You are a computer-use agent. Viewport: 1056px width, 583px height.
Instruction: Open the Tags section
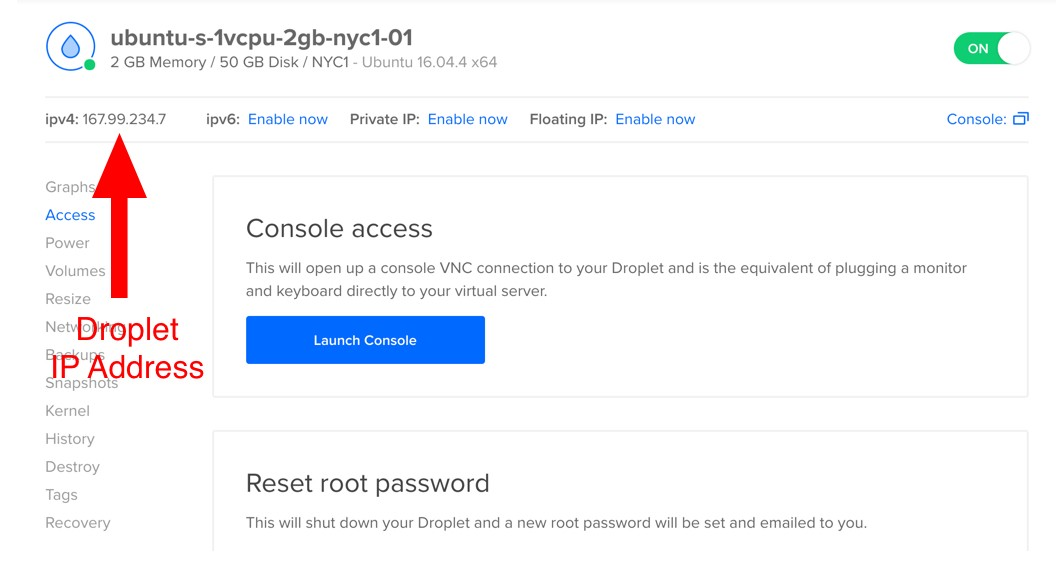pyautogui.click(x=61, y=495)
